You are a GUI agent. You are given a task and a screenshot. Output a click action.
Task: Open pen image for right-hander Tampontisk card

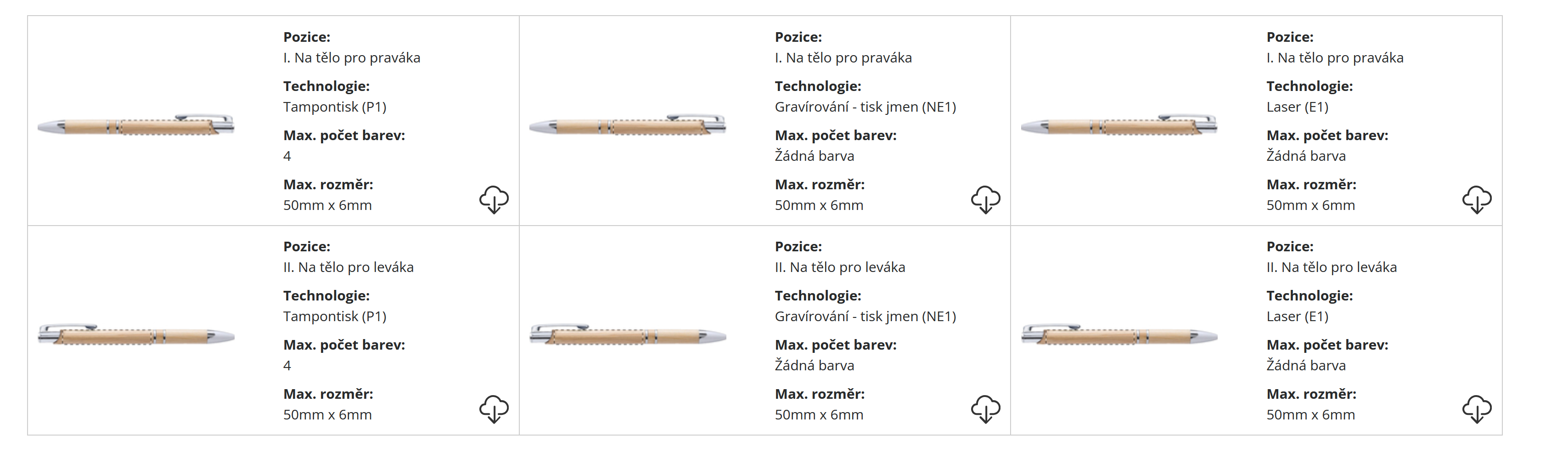[136, 125]
